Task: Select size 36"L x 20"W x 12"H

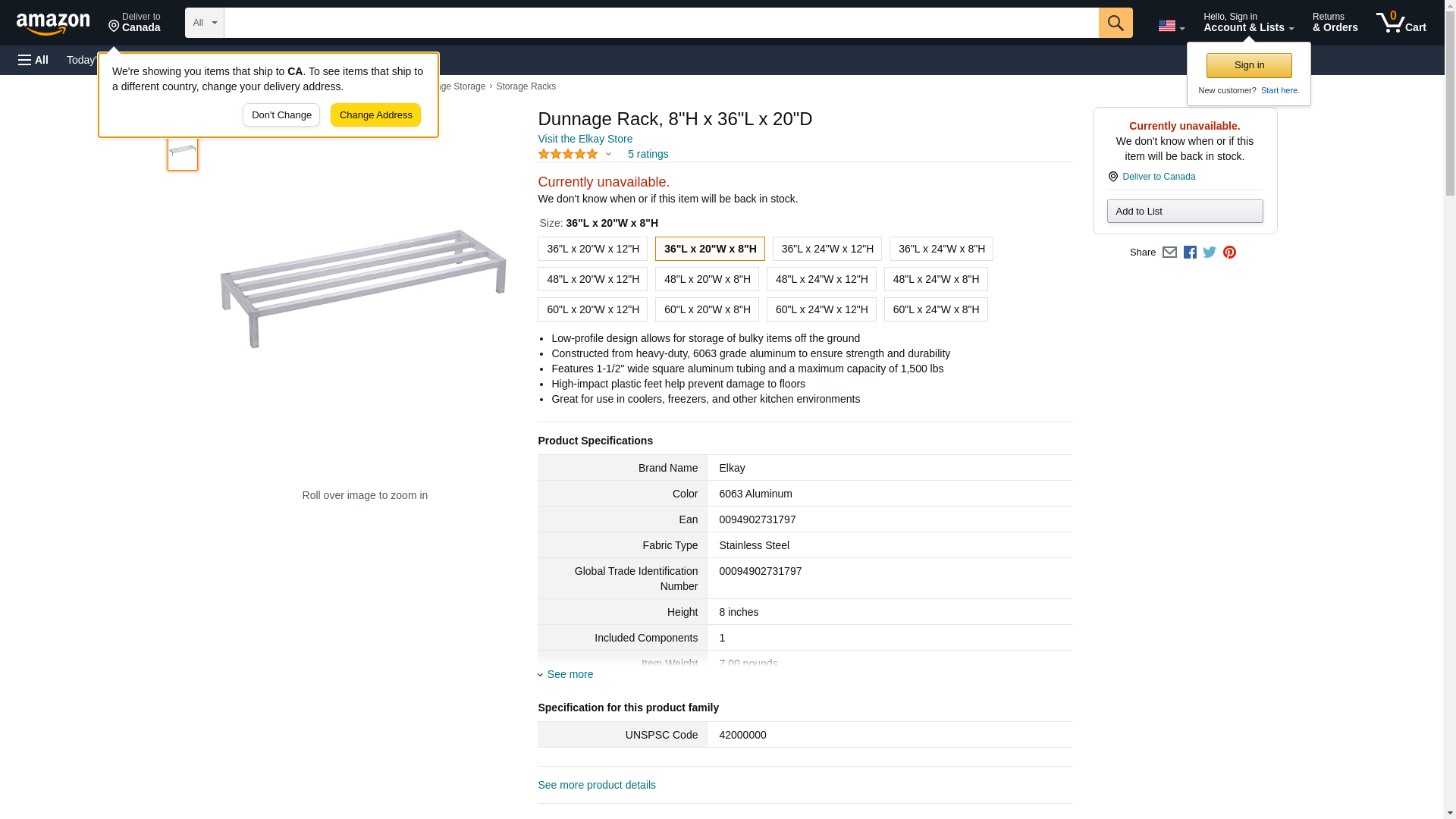Action: click(592, 249)
